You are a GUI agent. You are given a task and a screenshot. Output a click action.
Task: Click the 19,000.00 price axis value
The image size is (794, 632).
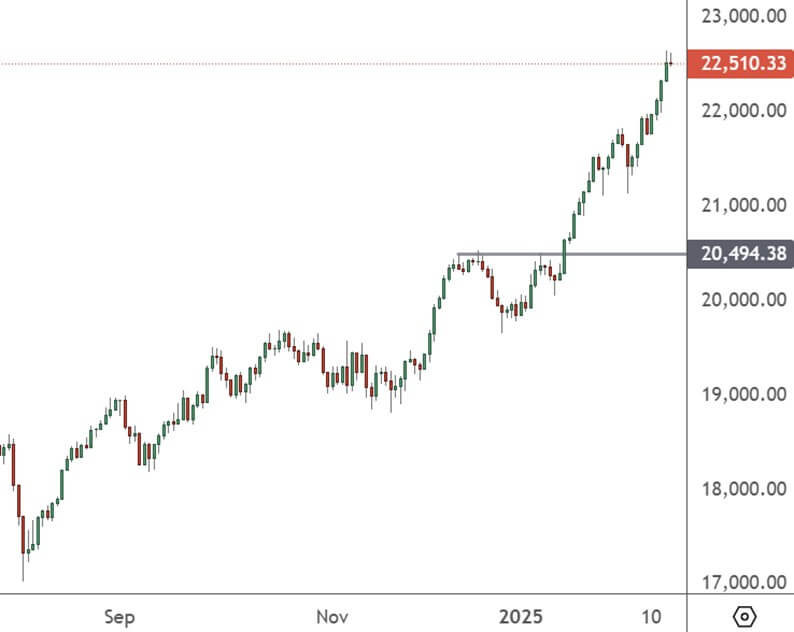pos(743,394)
